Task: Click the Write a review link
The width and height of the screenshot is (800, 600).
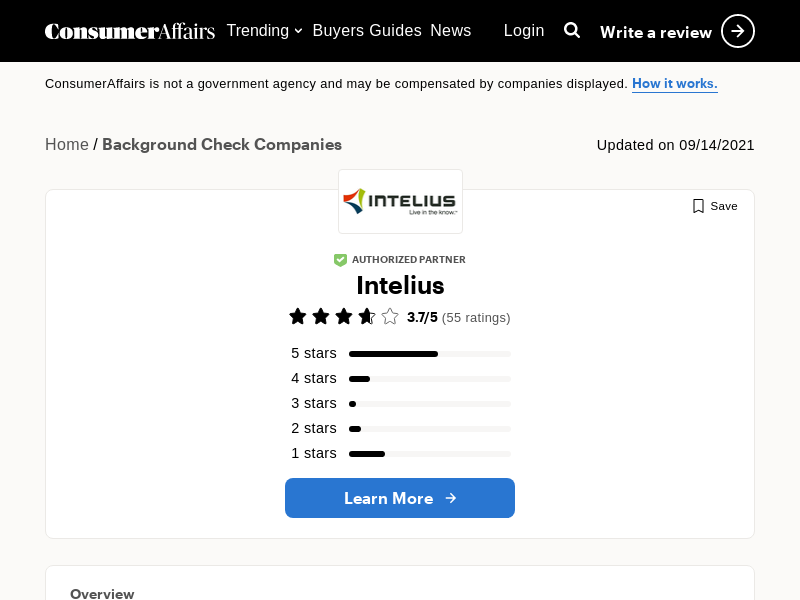Action: click(656, 32)
